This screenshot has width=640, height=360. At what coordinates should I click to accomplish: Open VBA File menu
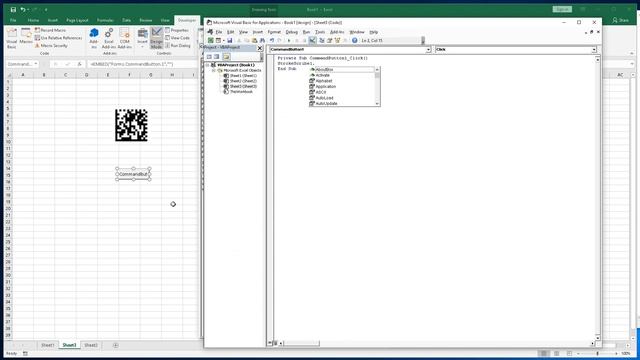pos(219,32)
